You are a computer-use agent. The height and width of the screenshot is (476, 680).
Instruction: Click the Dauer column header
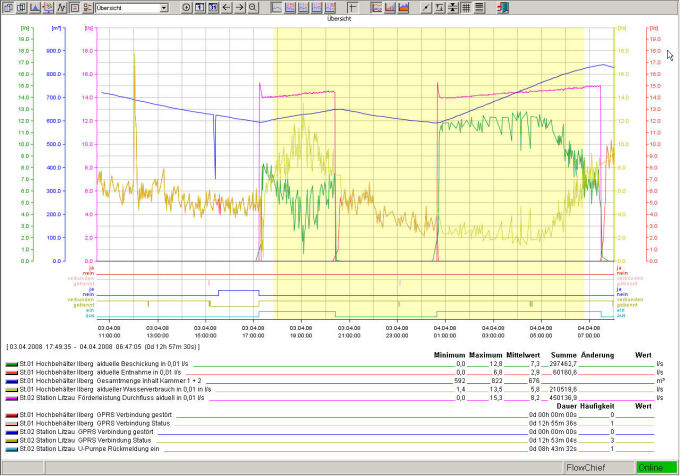tap(566, 406)
